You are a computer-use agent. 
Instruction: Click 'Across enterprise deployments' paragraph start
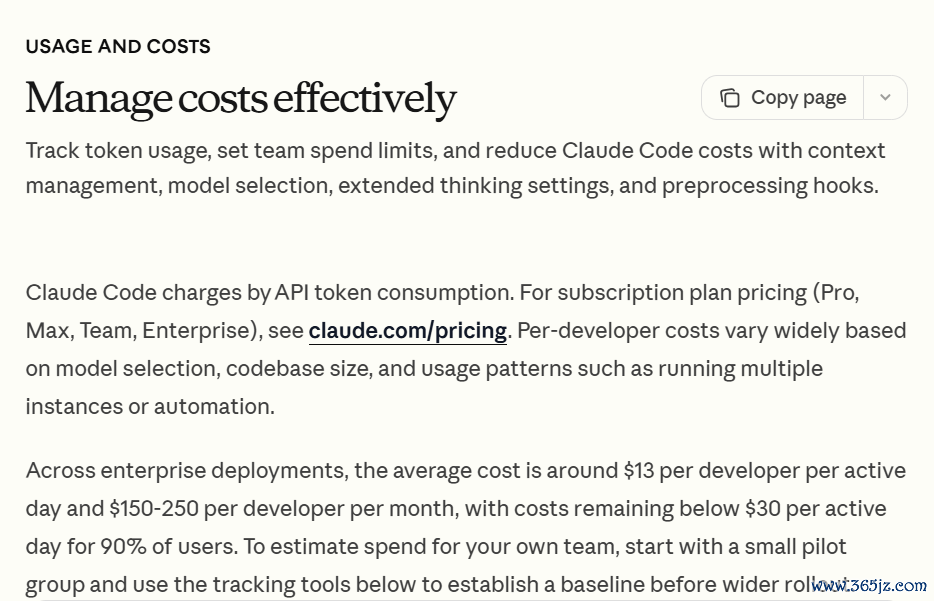(x=186, y=471)
